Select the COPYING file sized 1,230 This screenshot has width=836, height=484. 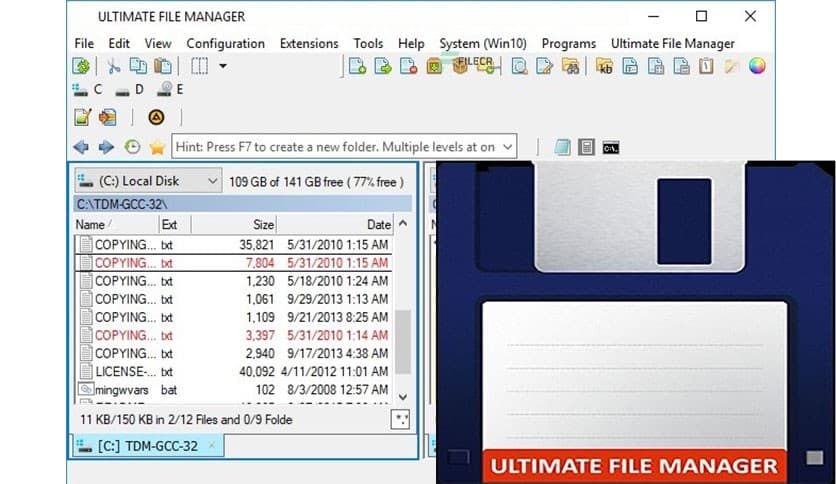pos(234,281)
